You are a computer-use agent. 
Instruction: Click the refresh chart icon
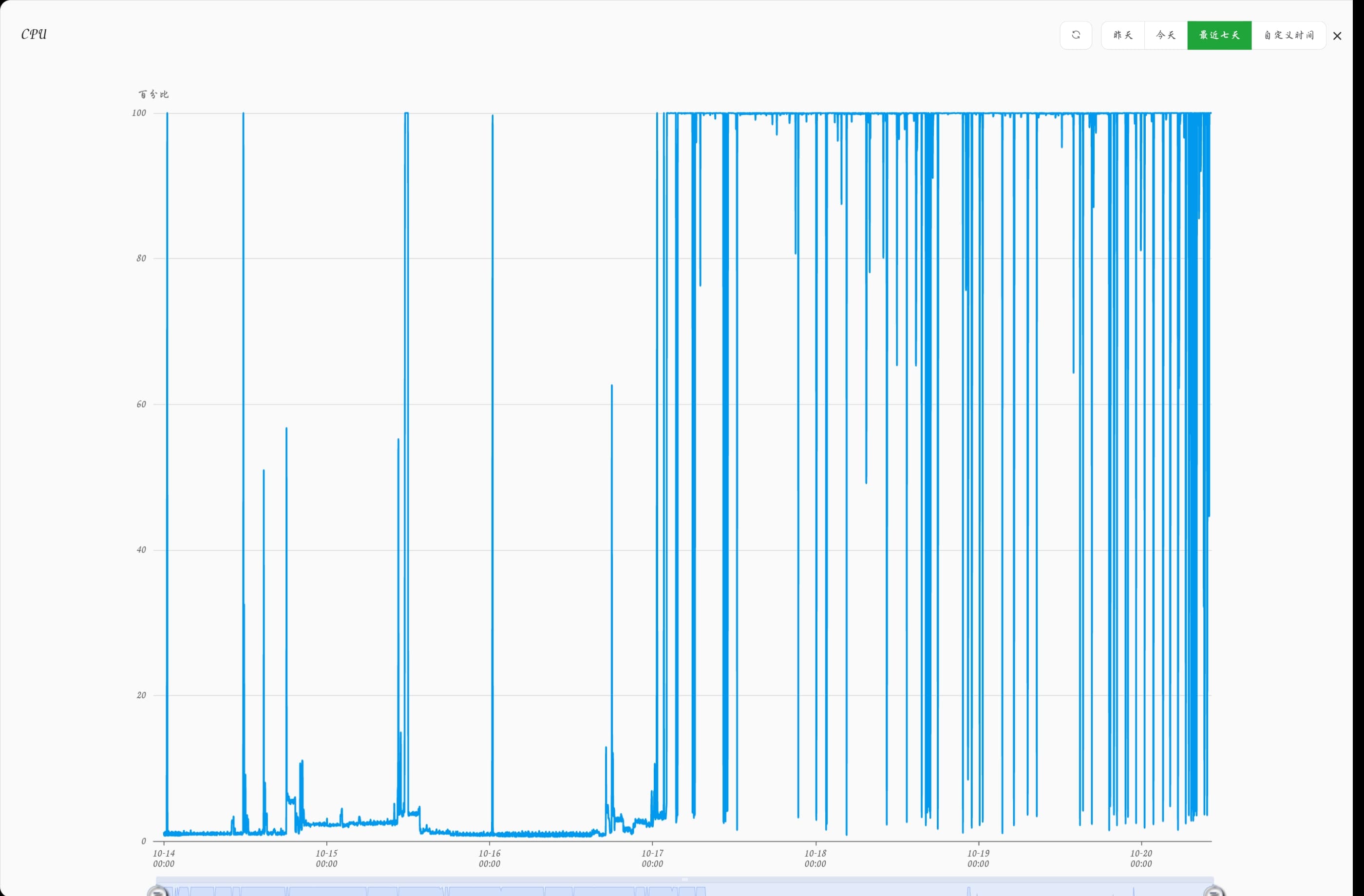click(1076, 35)
